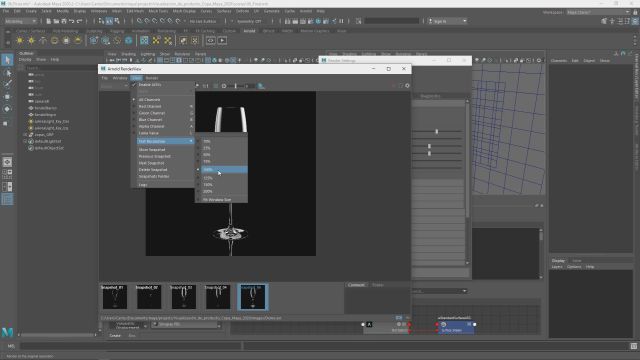Create an Arnold photometric light from shelf
Screen dimensions: 640x360
[x=43, y=40]
